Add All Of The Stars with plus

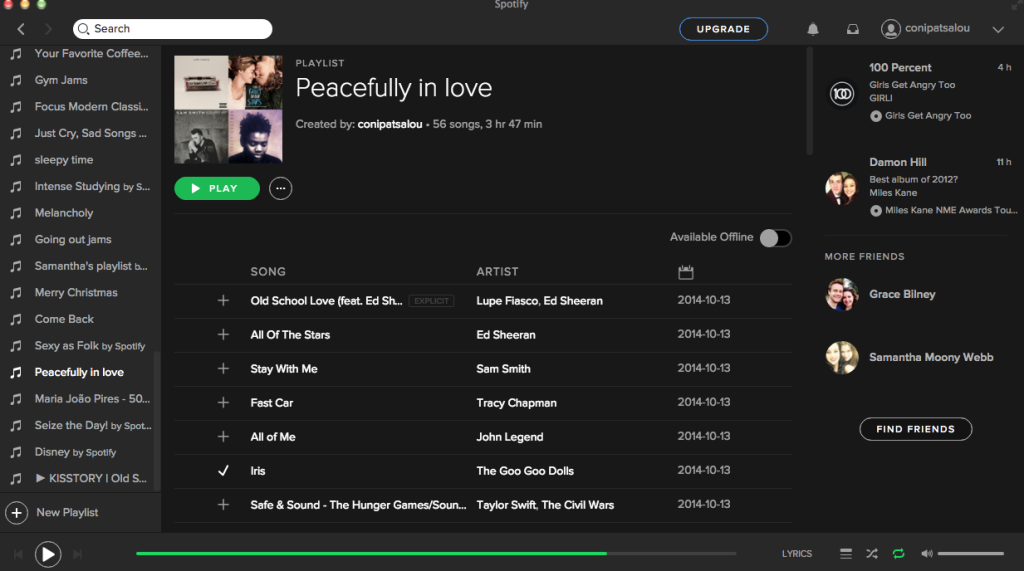pyautogui.click(x=223, y=334)
